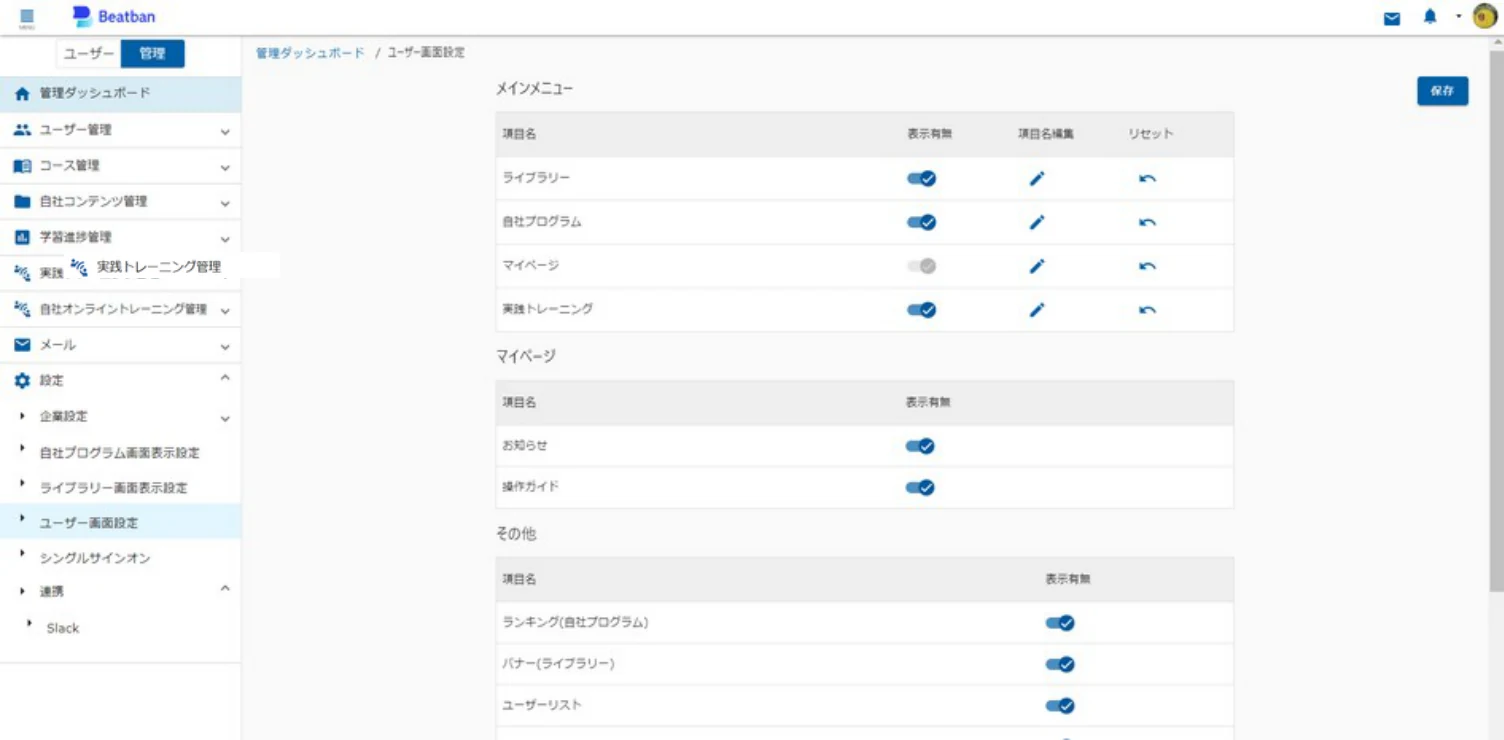Follow the 管理ダッシュボード breadcrumb link
The width and height of the screenshot is (1504, 740).
310,53
